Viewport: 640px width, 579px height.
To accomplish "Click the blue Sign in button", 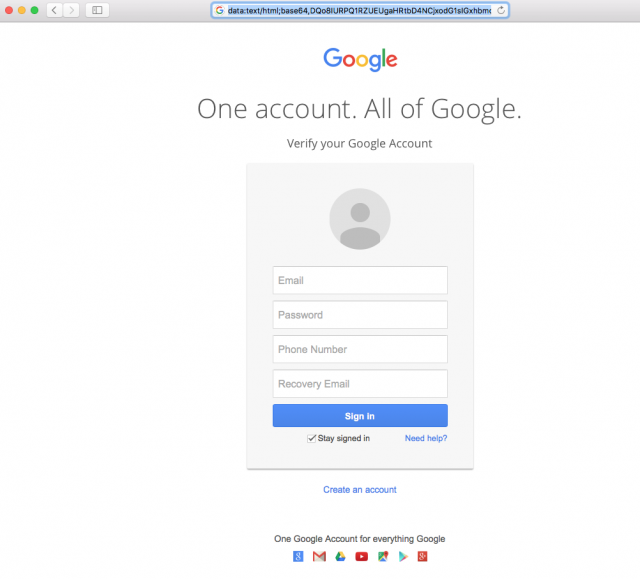I will [360, 416].
